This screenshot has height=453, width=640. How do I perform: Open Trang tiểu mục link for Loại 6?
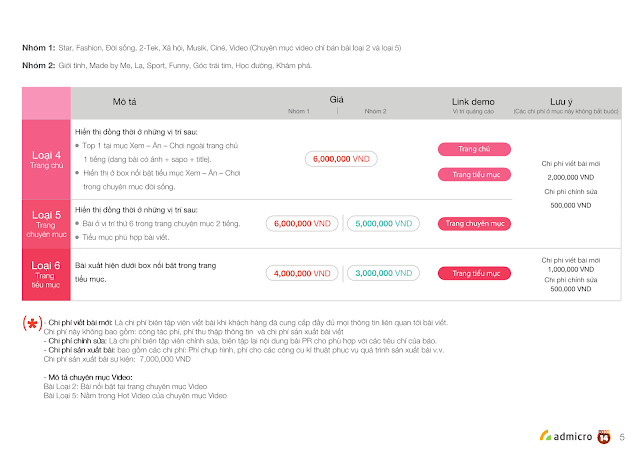pyautogui.click(x=474, y=273)
